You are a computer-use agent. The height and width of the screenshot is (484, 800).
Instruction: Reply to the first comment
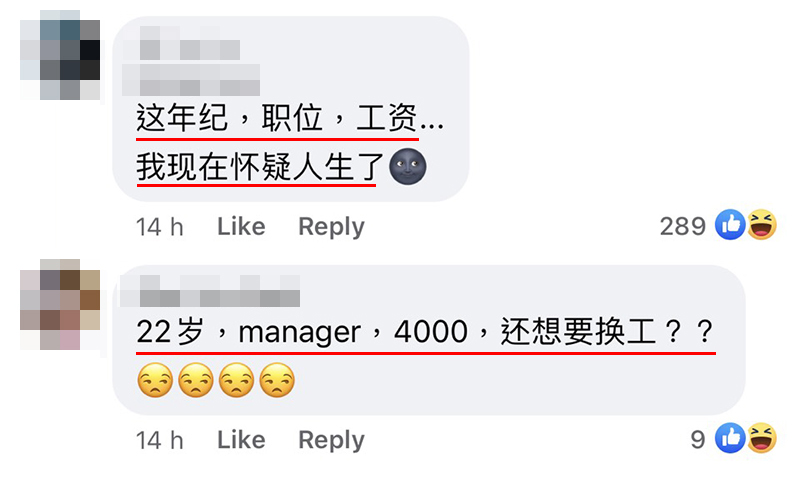332,227
